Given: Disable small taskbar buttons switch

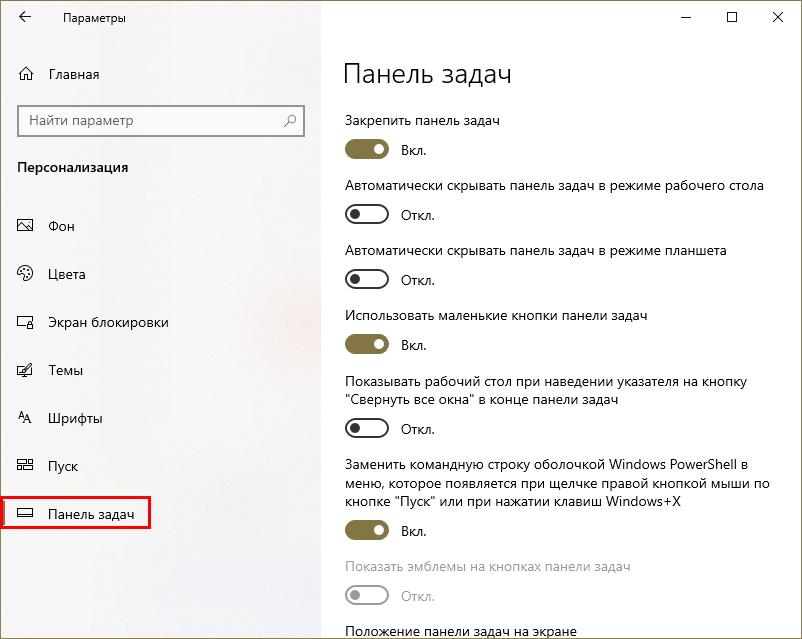Looking at the screenshot, I should click(x=367, y=344).
